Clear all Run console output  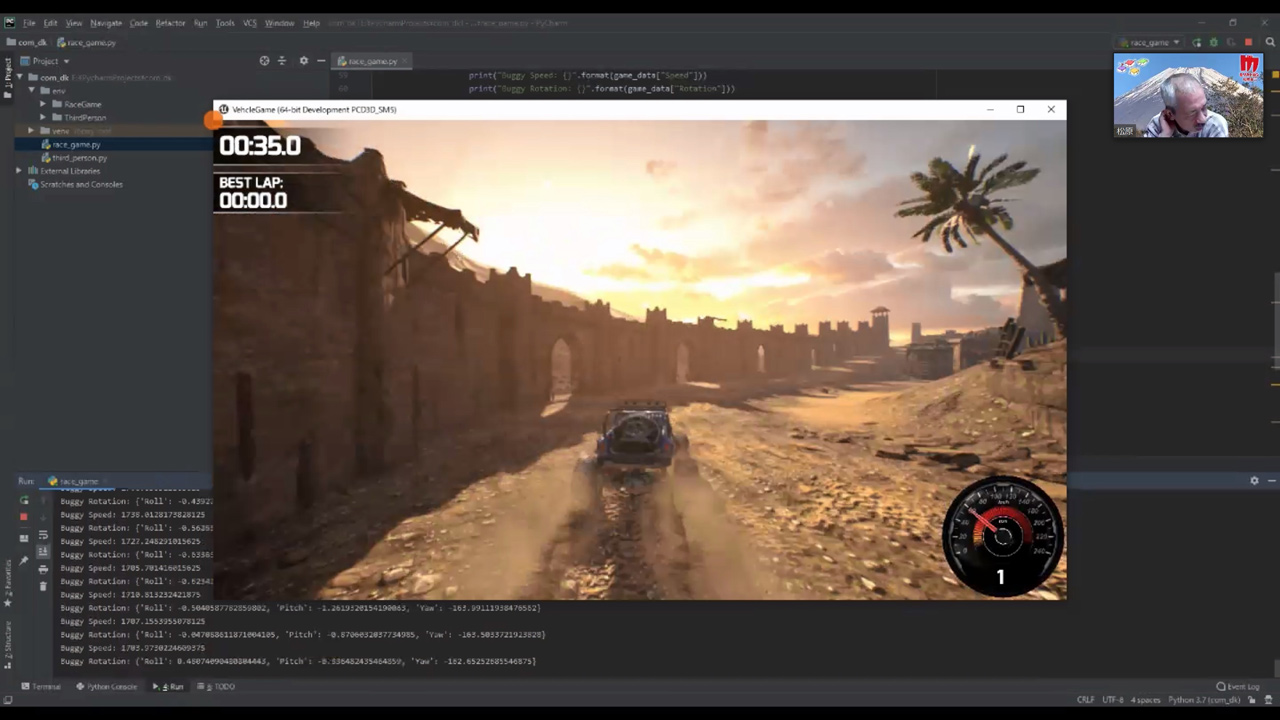click(x=43, y=586)
